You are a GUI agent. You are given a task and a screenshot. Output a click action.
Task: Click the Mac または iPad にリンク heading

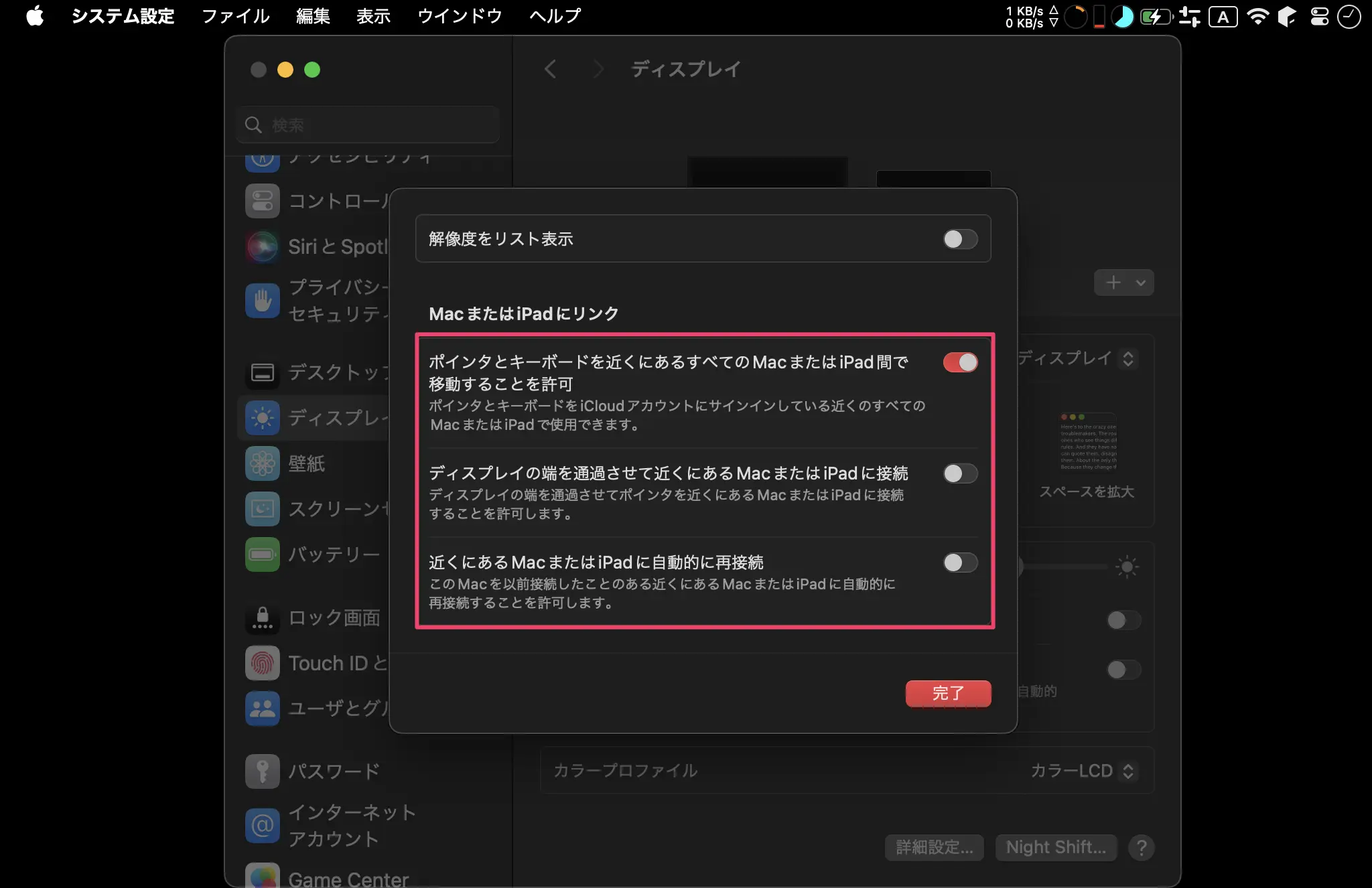(523, 313)
